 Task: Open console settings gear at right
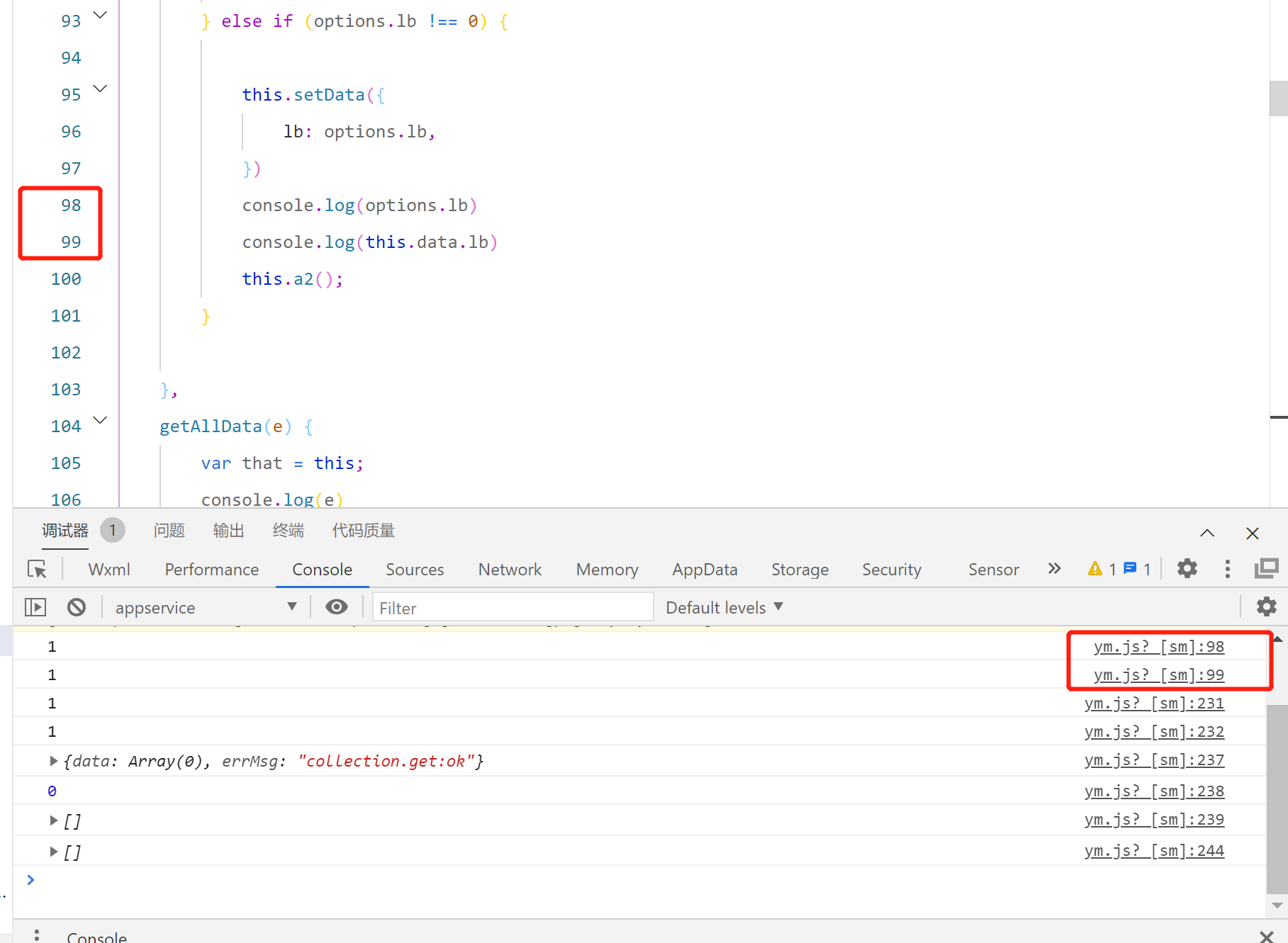coord(1267,606)
